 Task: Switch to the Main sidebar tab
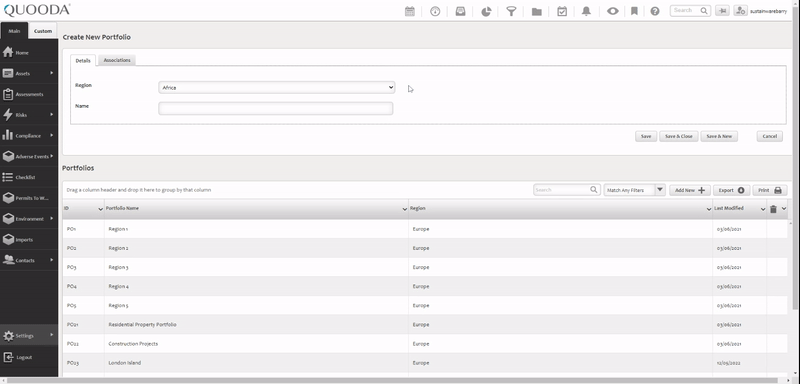click(x=14, y=31)
